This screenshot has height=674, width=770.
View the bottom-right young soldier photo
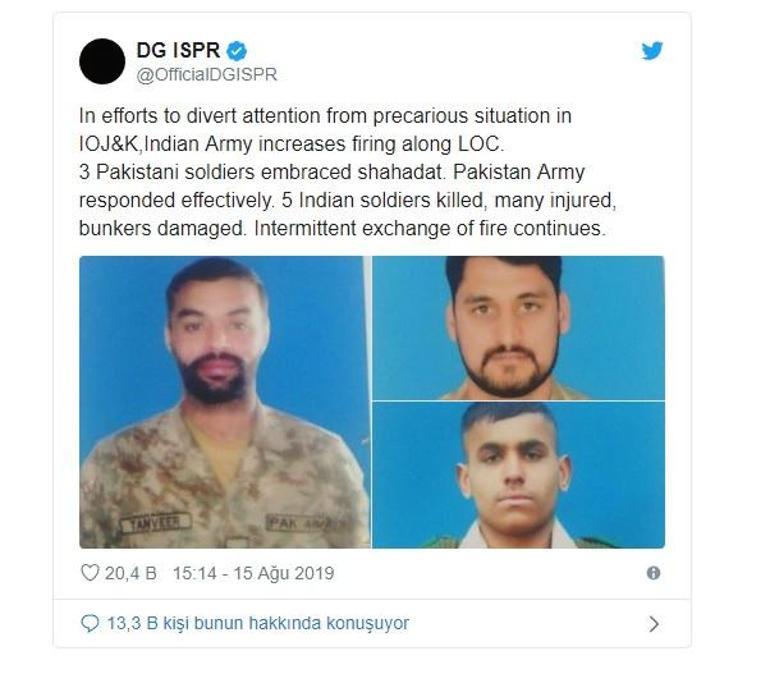[x=519, y=475]
